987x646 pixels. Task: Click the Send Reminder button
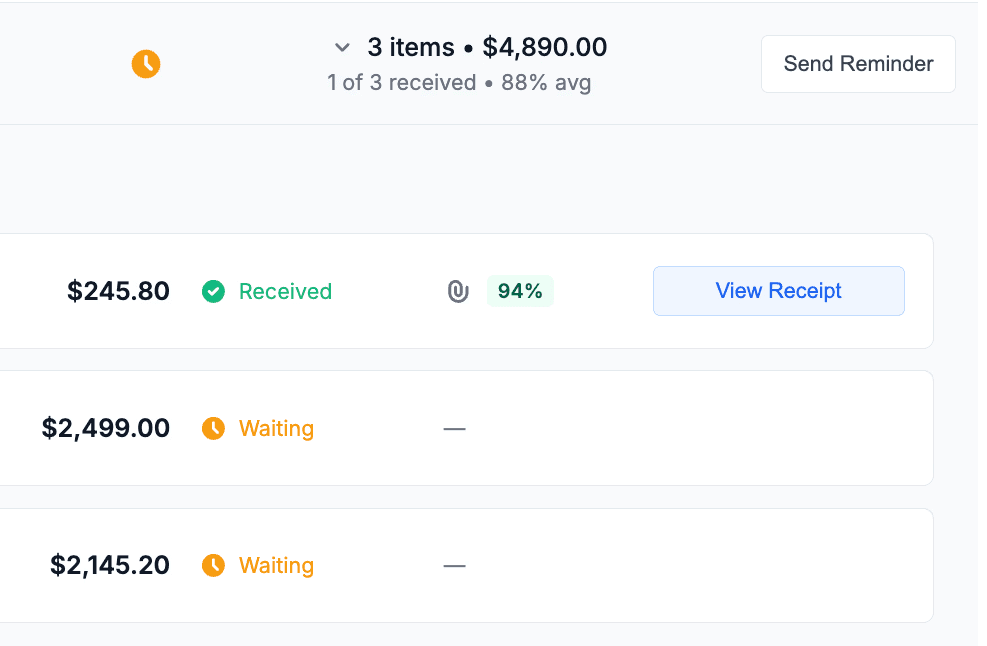(x=858, y=64)
